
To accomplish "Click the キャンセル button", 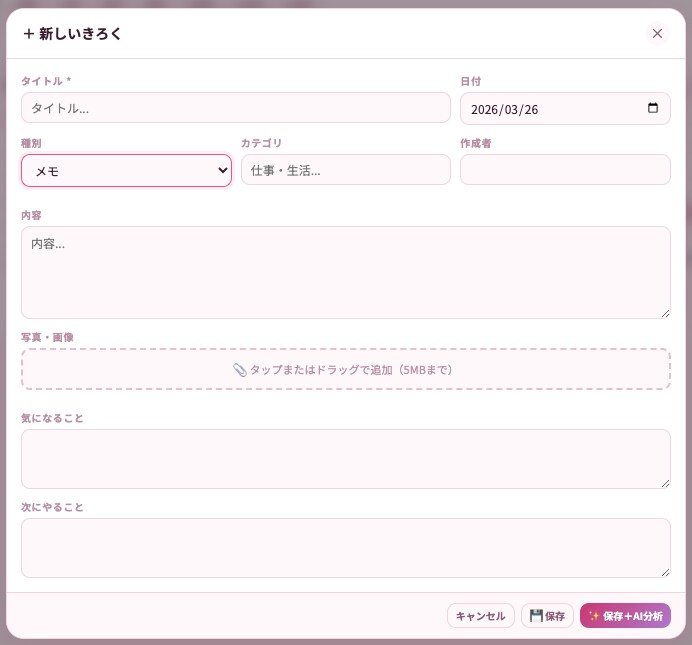I will tap(480, 615).
